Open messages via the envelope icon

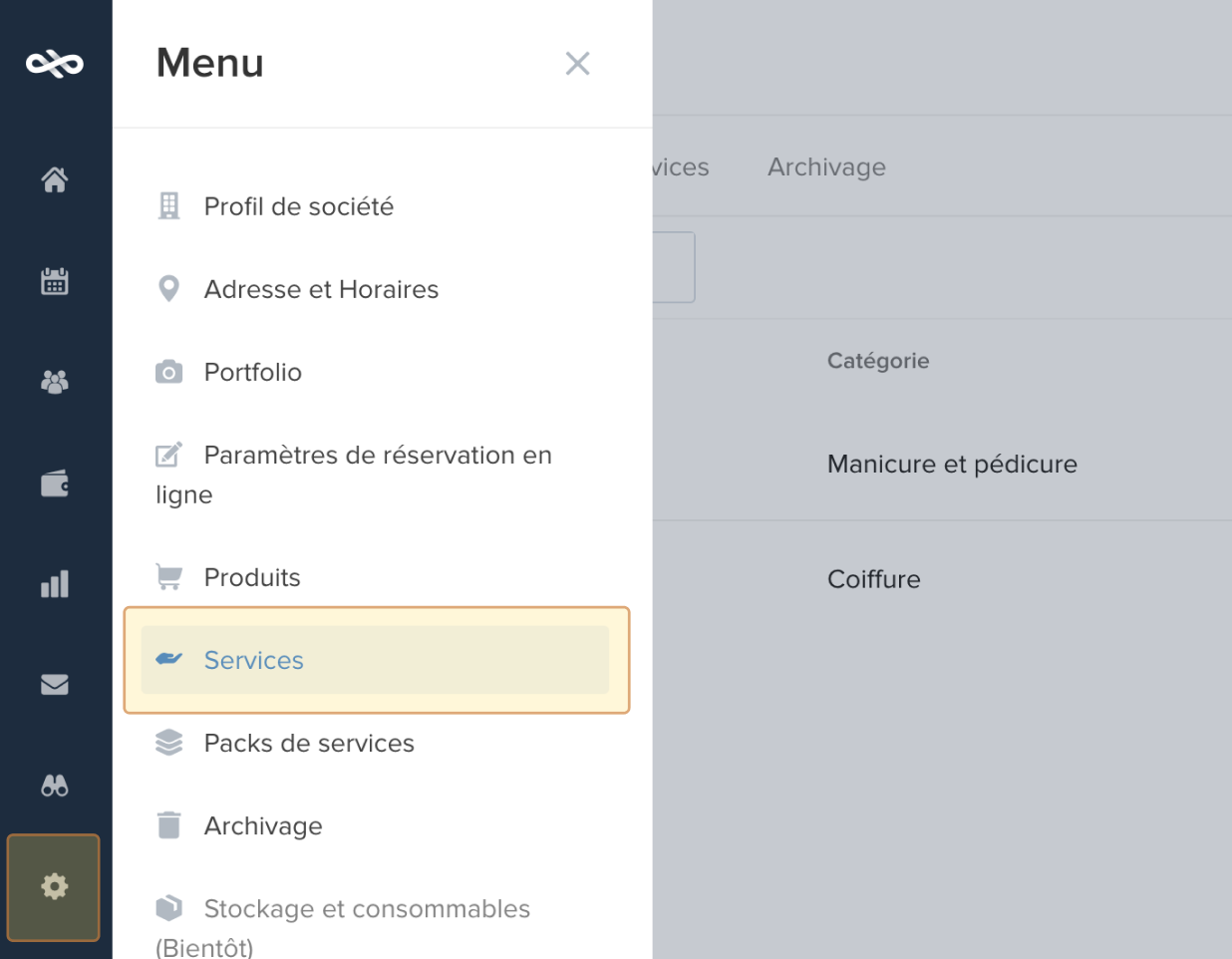[x=55, y=685]
